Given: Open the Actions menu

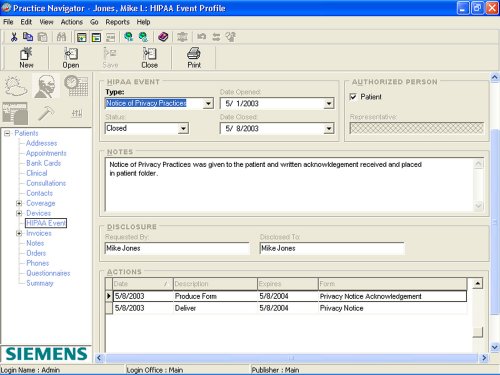Looking at the screenshot, I should tap(72, 22).
